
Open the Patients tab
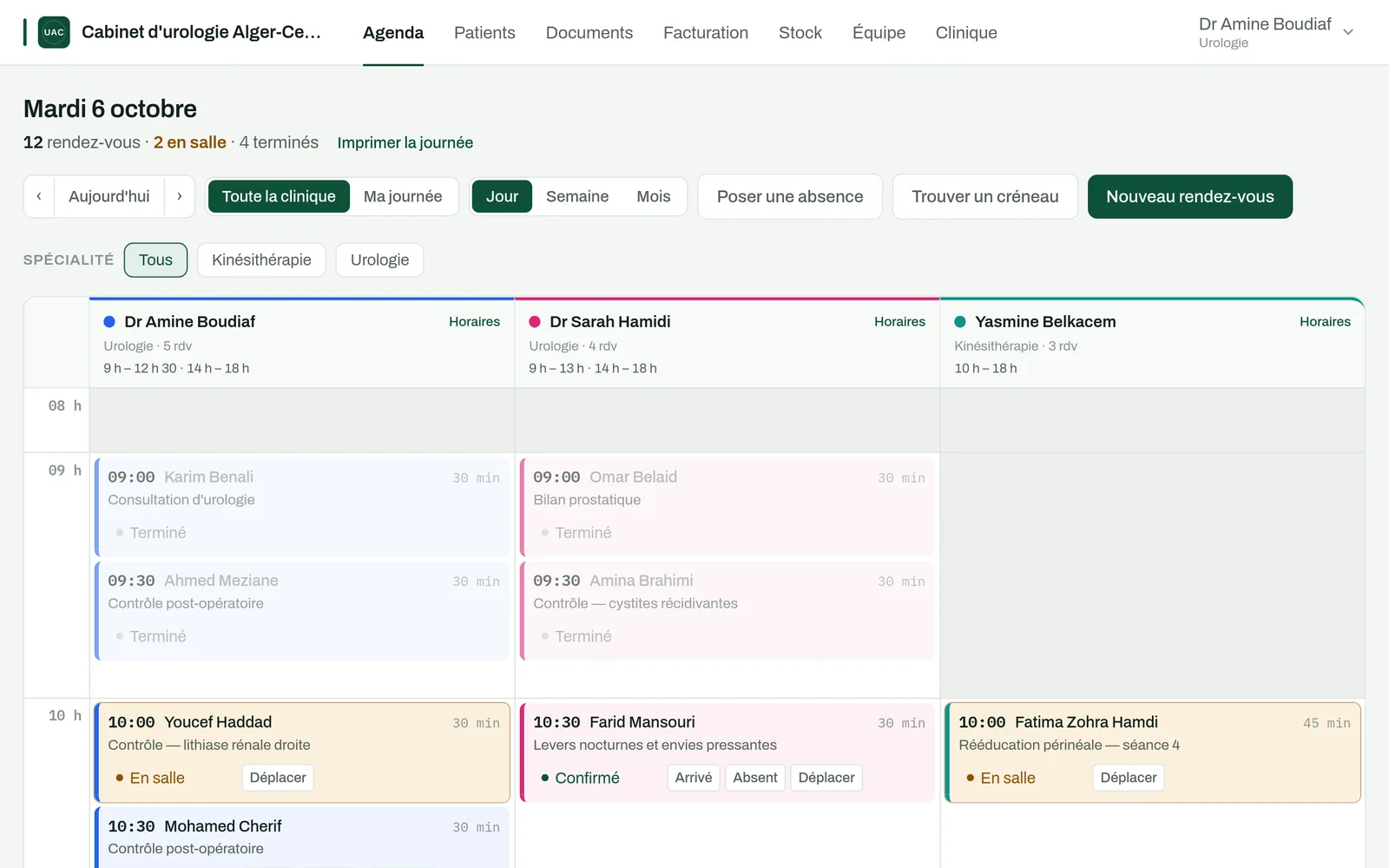point(484,33)
